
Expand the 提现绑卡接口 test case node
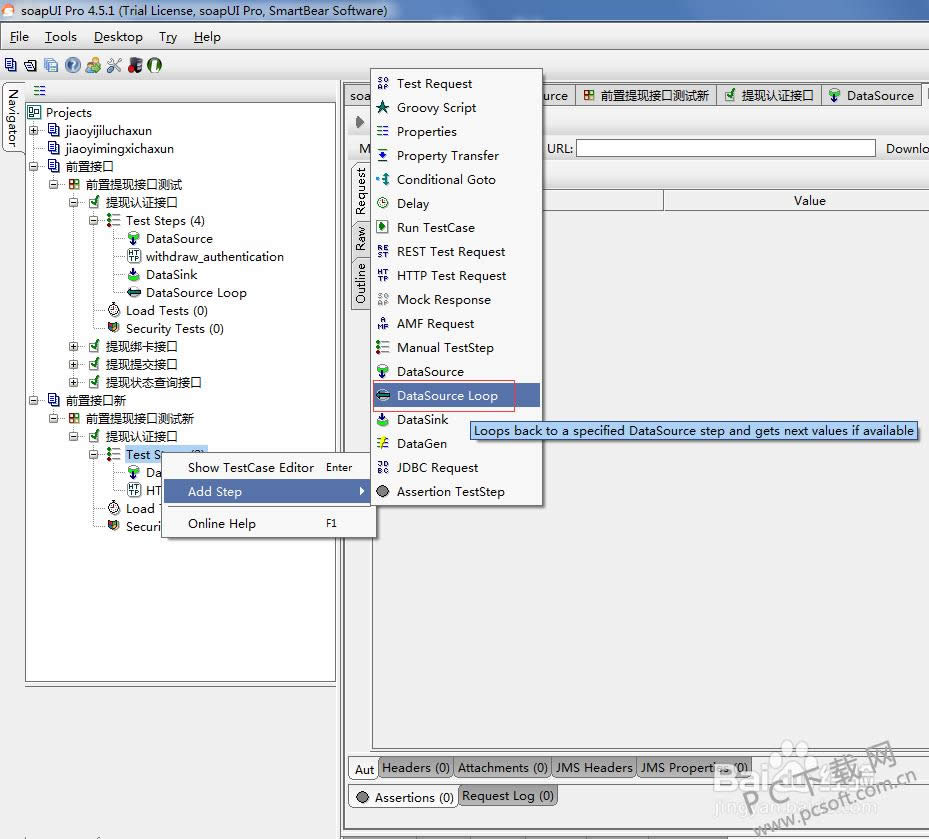[x=74, y=347]
